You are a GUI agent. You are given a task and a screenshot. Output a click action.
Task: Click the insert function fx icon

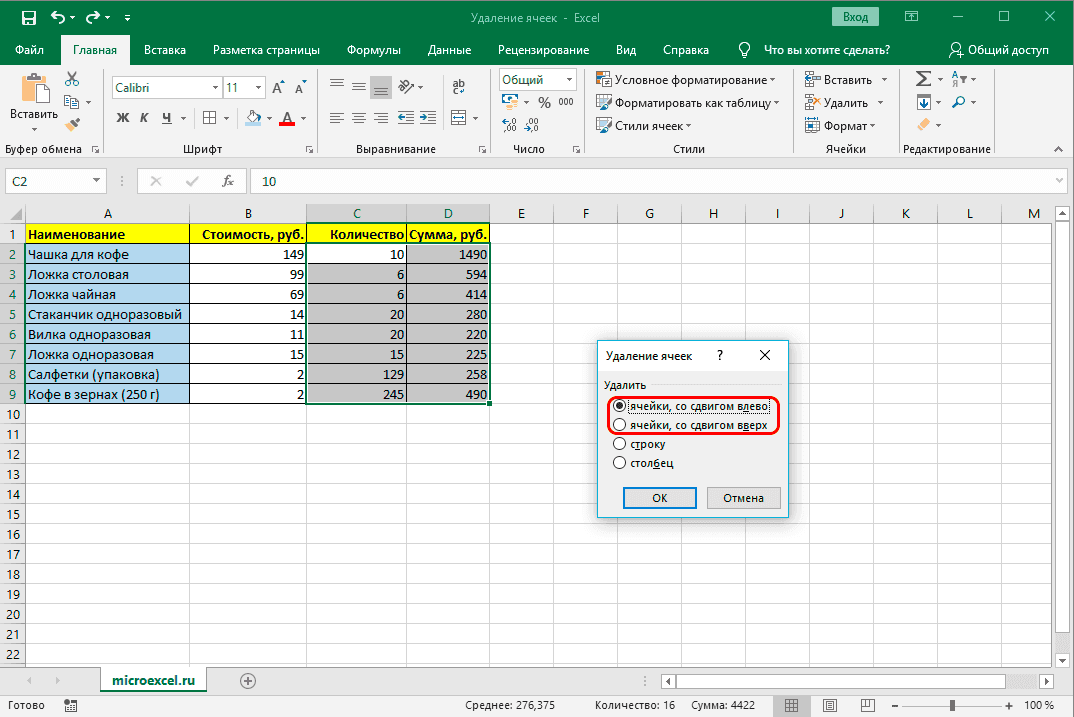(x=228, y=181)
